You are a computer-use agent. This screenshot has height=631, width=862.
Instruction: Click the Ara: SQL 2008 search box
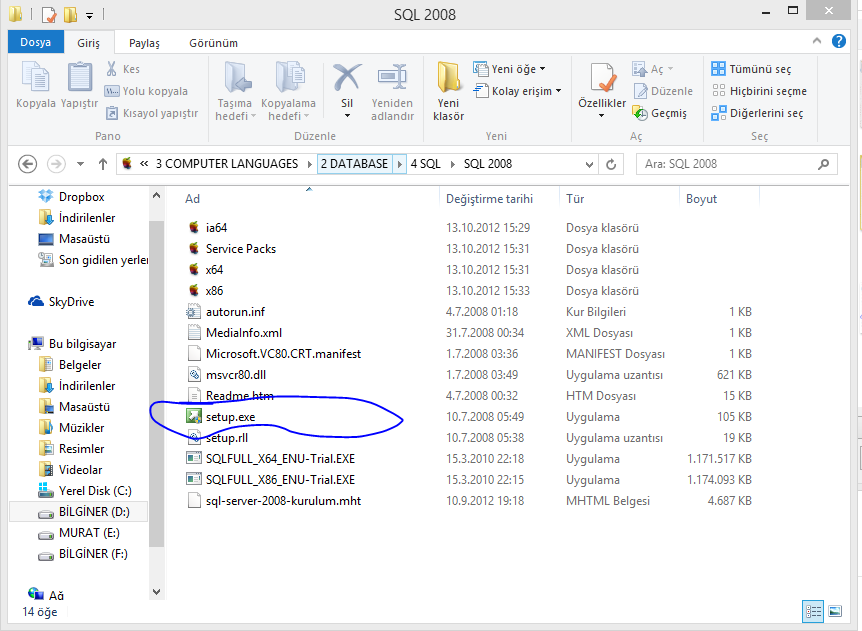(x=737, y=164)
